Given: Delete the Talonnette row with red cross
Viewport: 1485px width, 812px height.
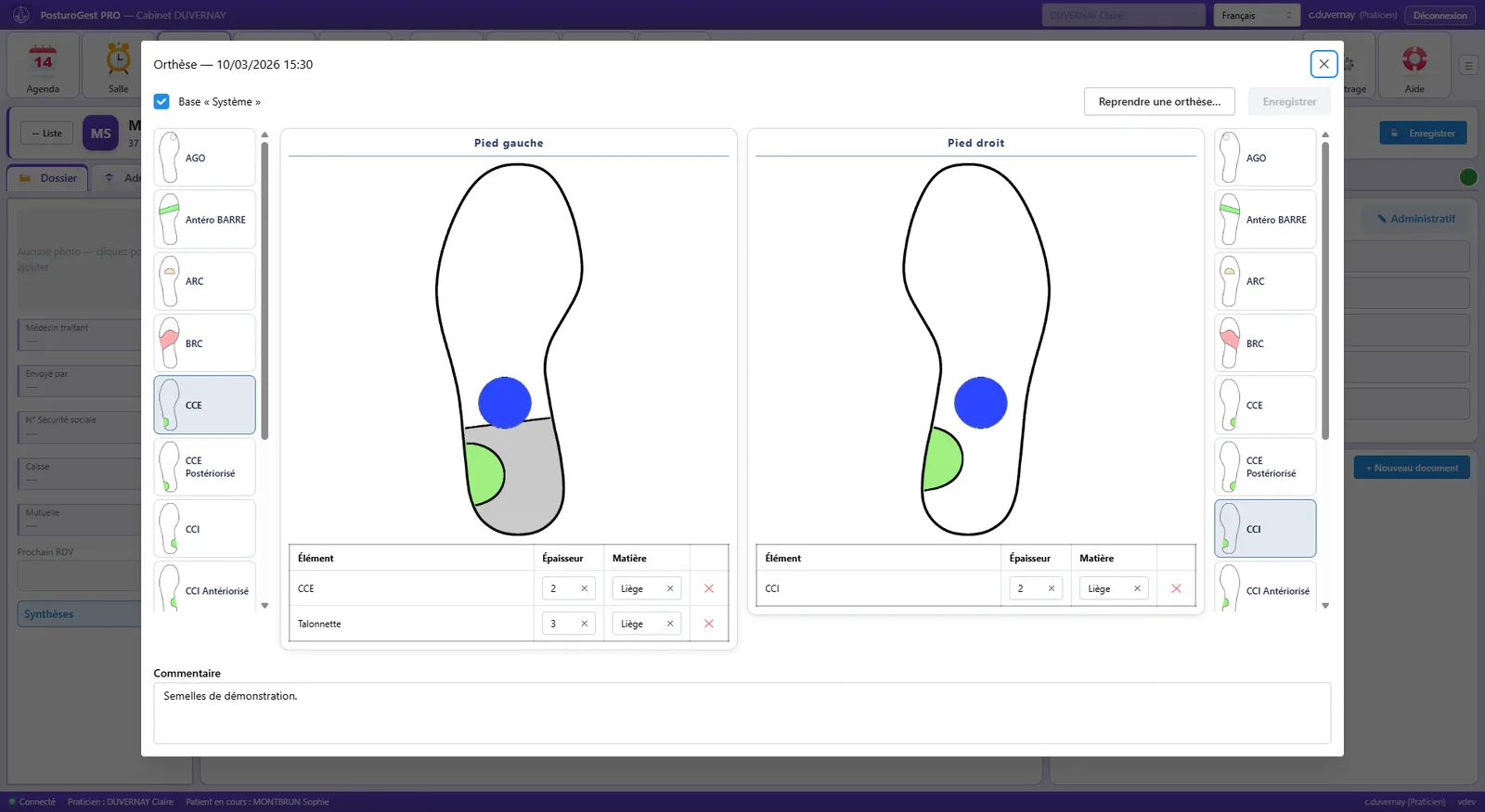Looking at the screenshot, I should tap(709, 624).
